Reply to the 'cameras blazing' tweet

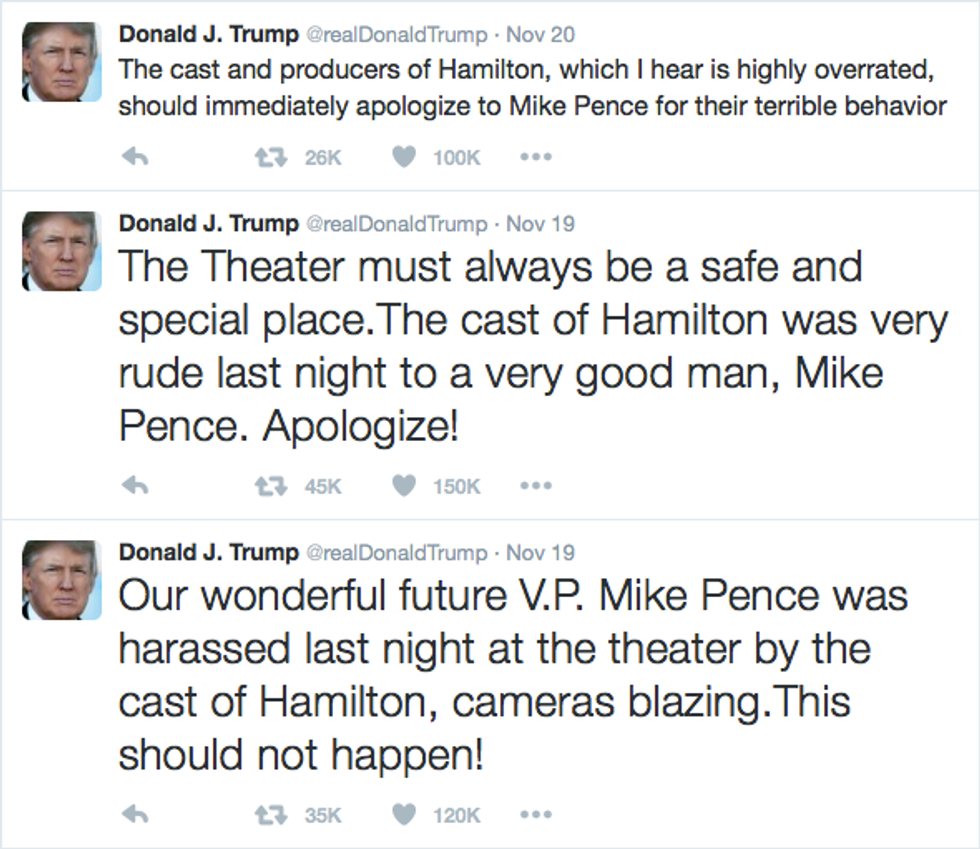(135, 815)
